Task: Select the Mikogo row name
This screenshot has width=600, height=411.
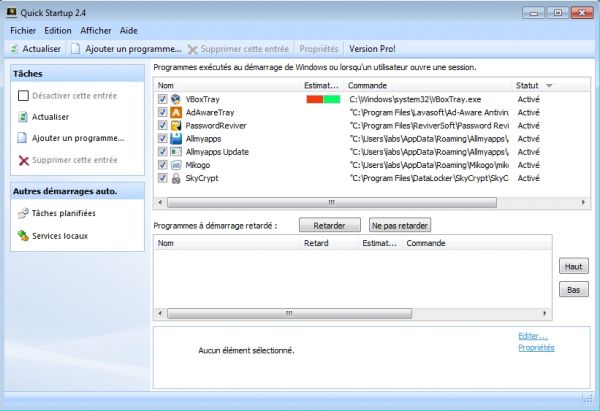Action: [198, 165]
